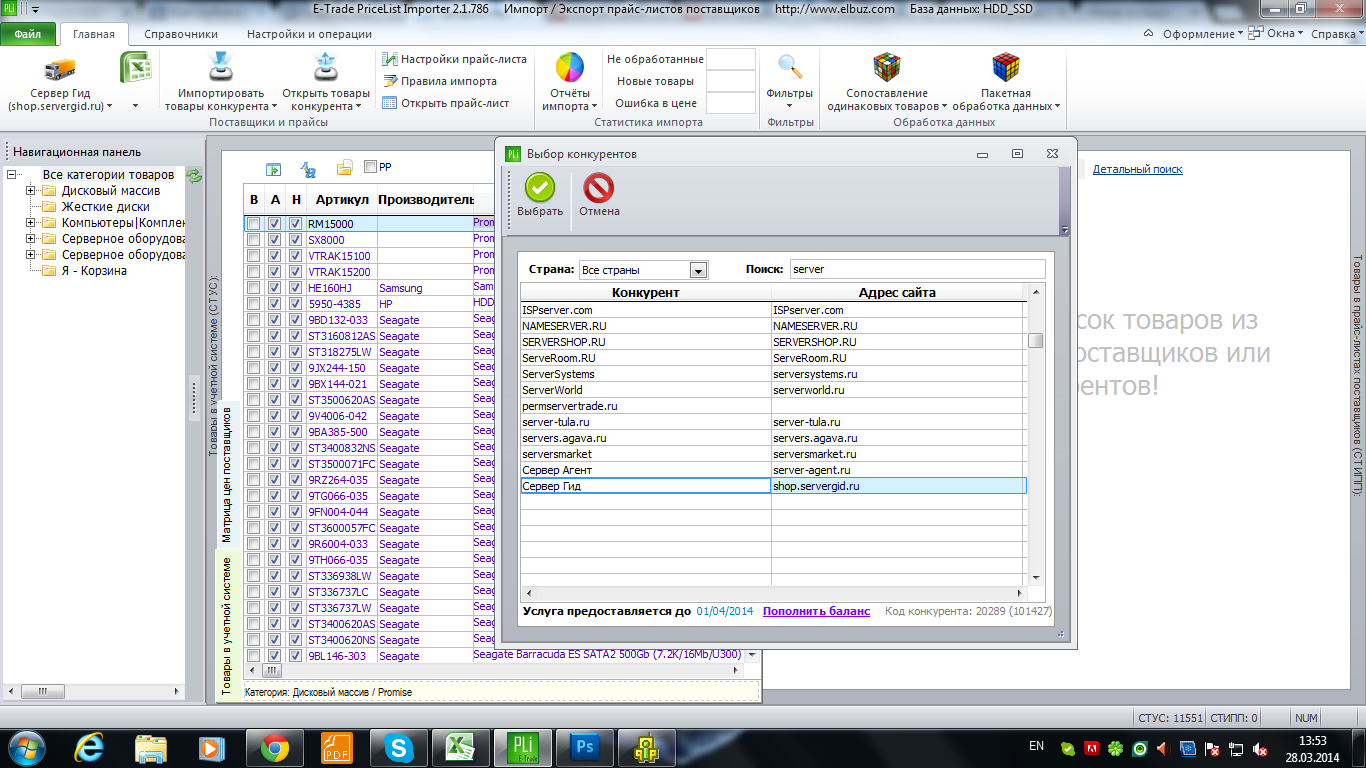This screenshot has height=768, width=1366.
Task: Switch to the Справочники ribbon tab
Action: [x=181, y=34]
